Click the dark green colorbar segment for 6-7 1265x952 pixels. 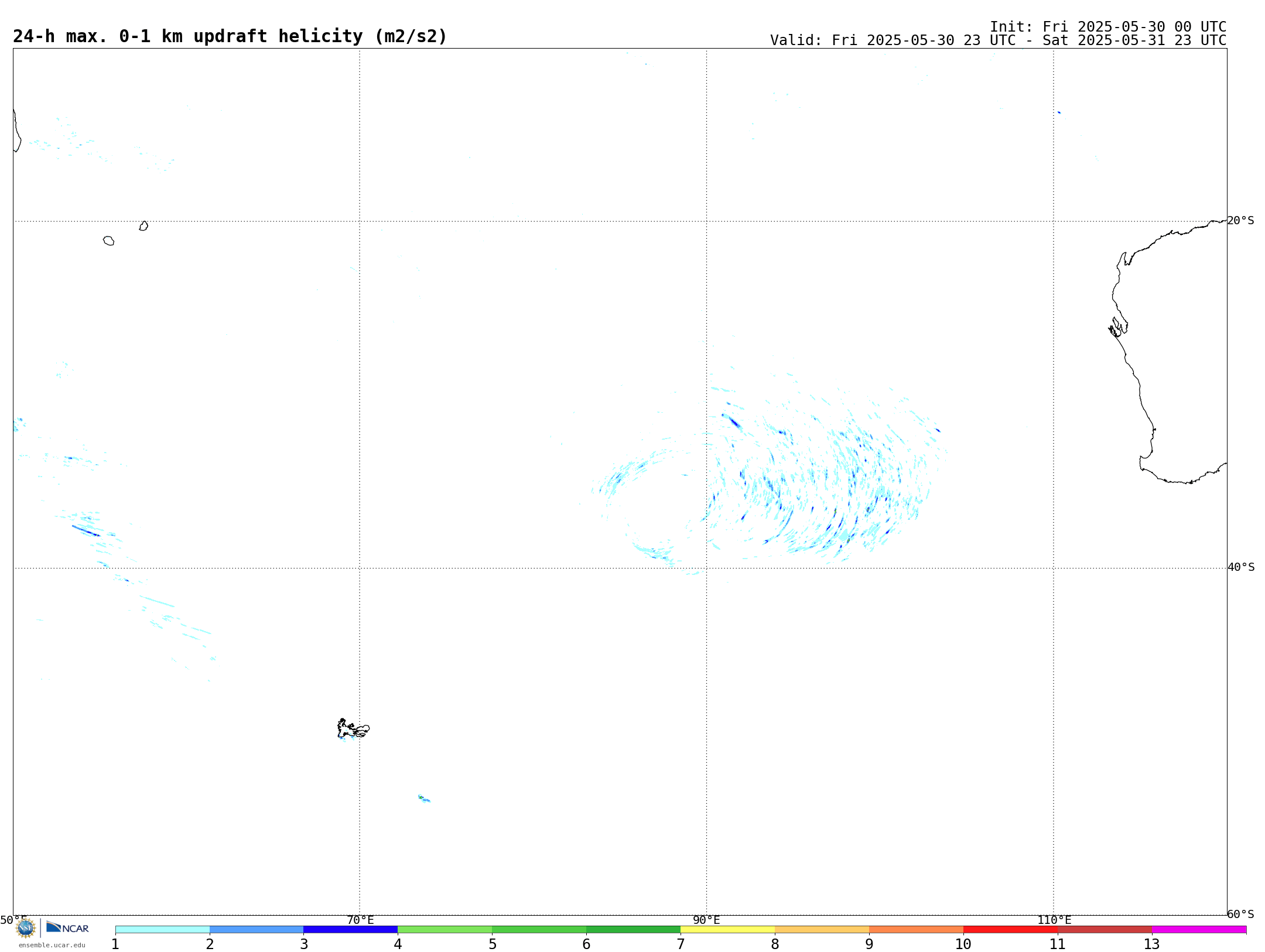click(634, 929)
